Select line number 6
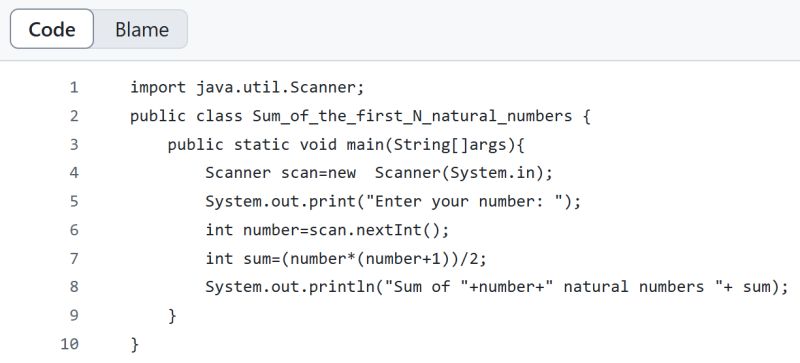This screenshot has width=800, height=363. click(74, 230)
